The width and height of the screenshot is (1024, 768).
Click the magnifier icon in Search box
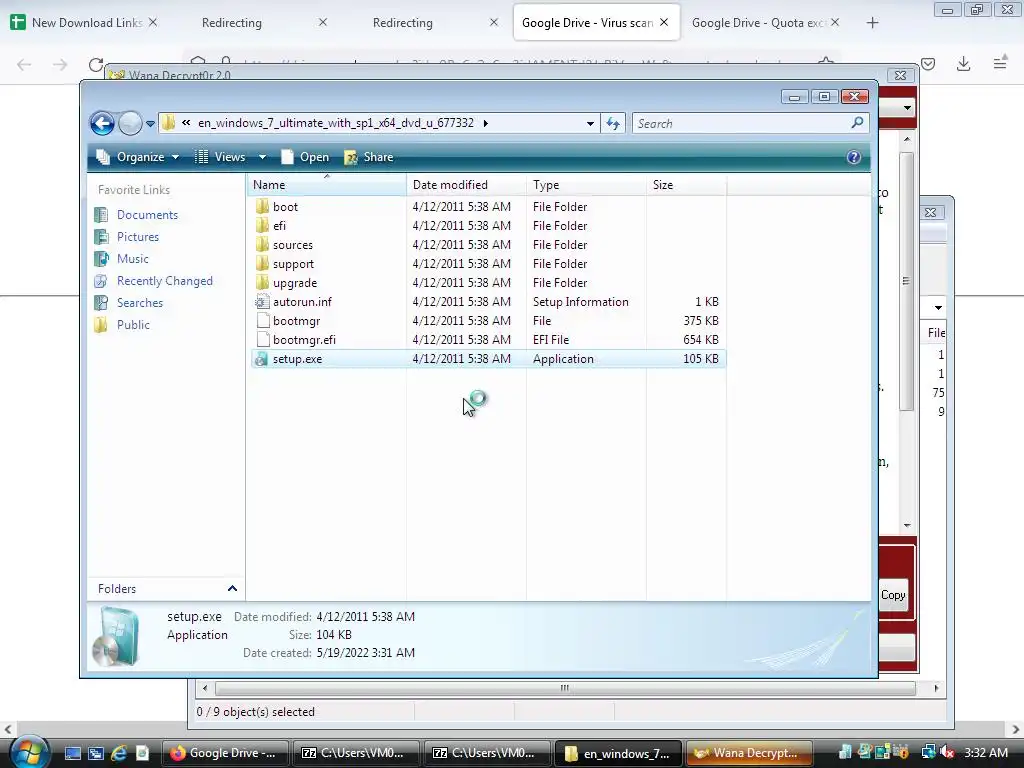(857, 123)
